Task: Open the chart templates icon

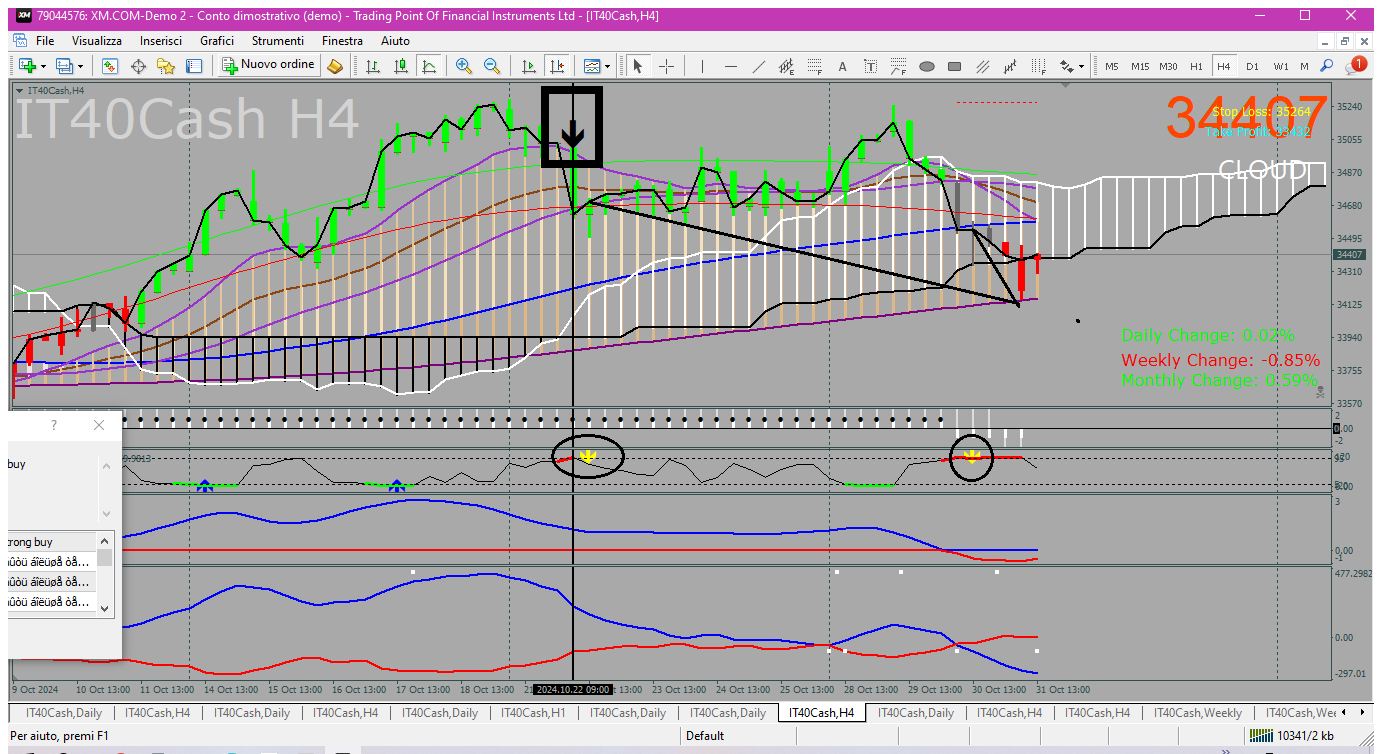Action: coord(591,66)
